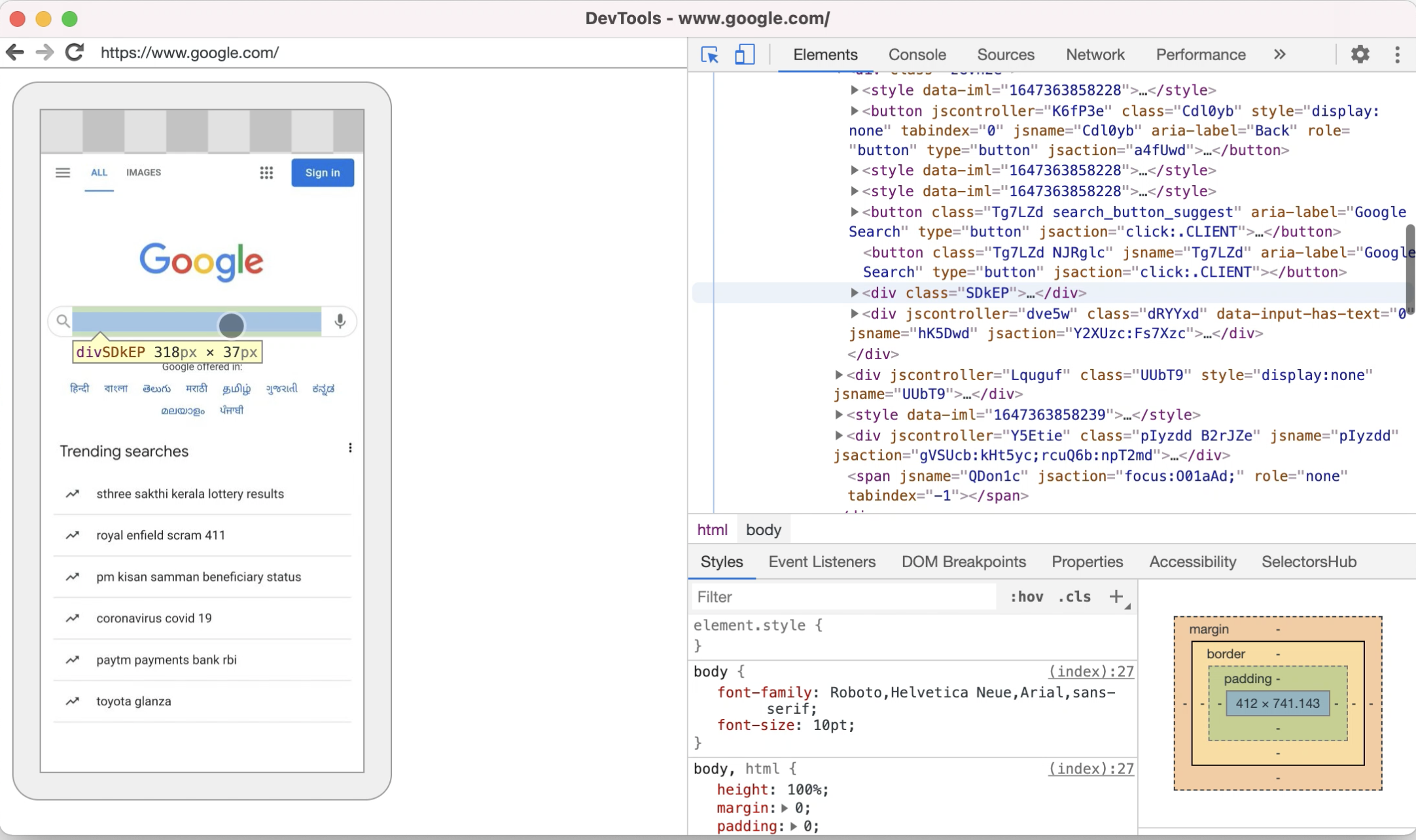This screenshot has height=840, width=1416.
Task: Click the search magnifier icon
Action: [62, 321]
